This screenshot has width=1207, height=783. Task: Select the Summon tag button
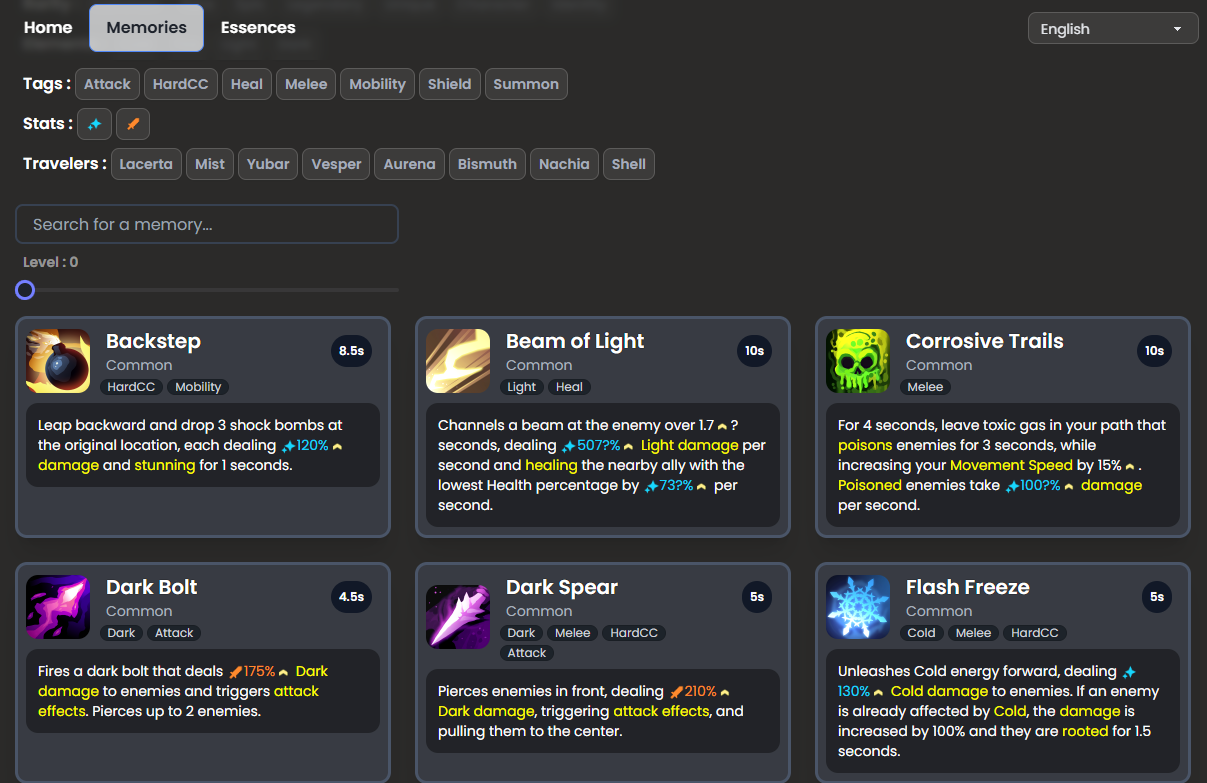click(526, 84)
